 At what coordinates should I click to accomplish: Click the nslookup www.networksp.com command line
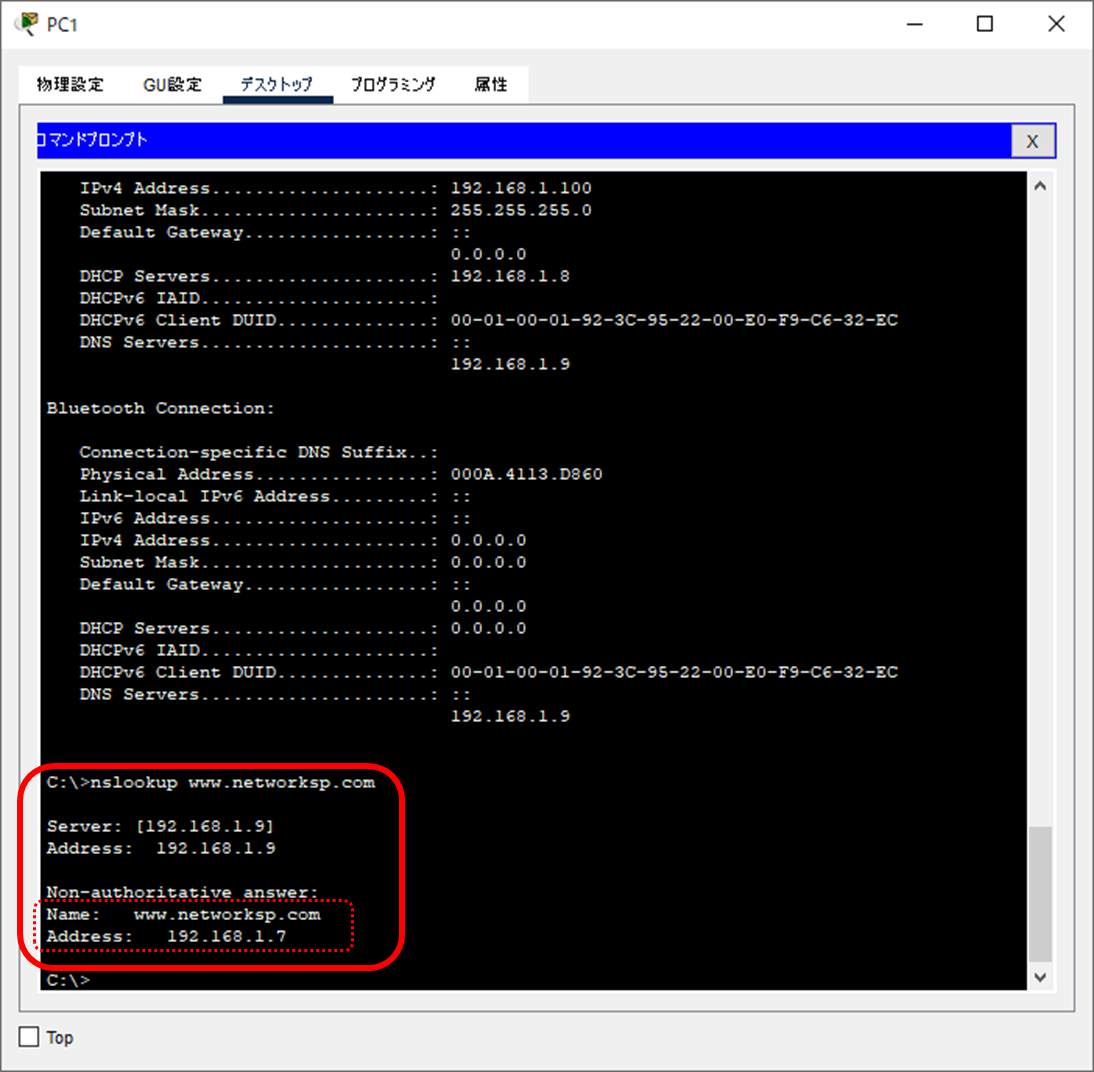coord(211,783)
